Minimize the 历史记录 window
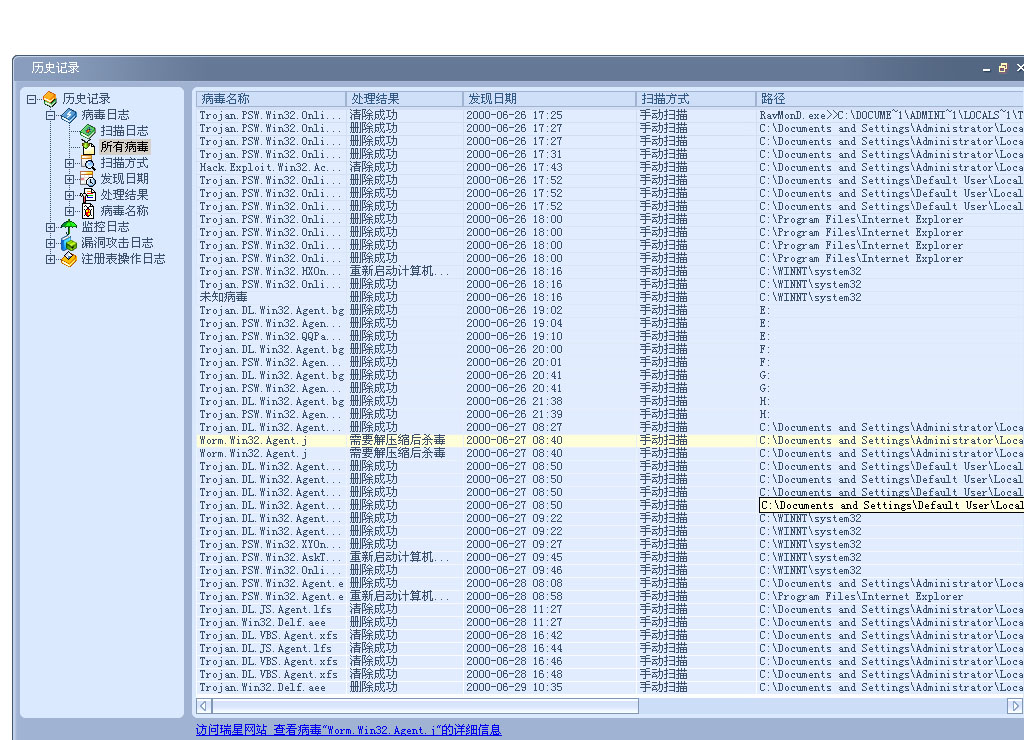 point(986,68)
